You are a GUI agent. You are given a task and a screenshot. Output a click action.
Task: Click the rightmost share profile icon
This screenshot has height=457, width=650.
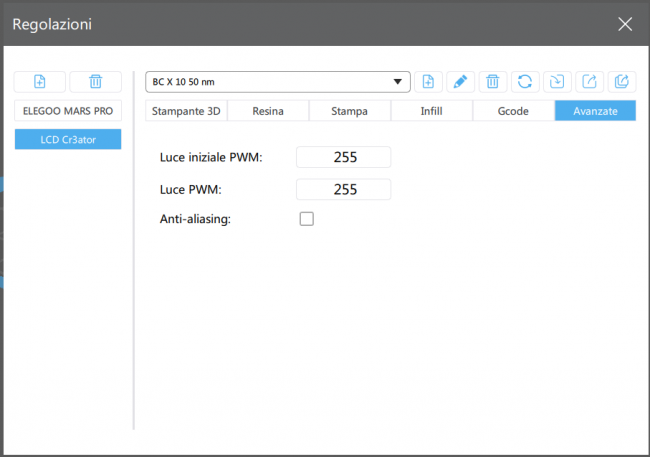(x=621, y=82)
